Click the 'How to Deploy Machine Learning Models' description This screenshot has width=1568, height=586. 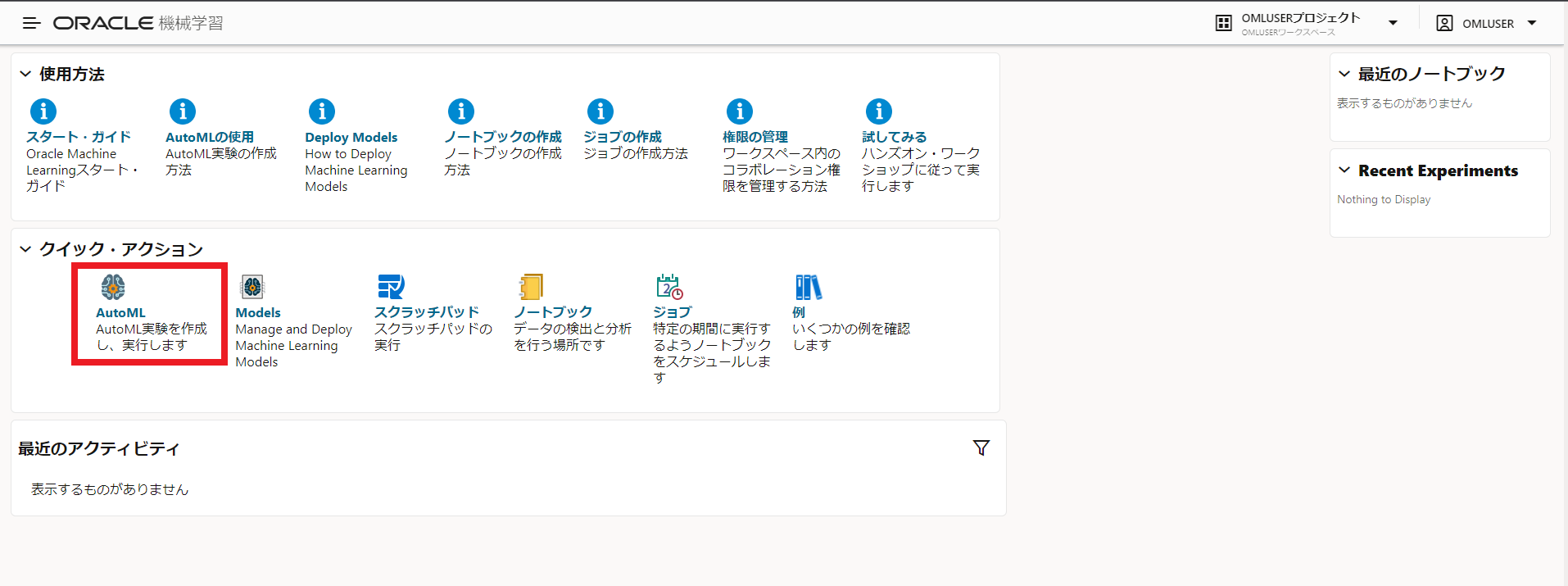pos(356,170)
